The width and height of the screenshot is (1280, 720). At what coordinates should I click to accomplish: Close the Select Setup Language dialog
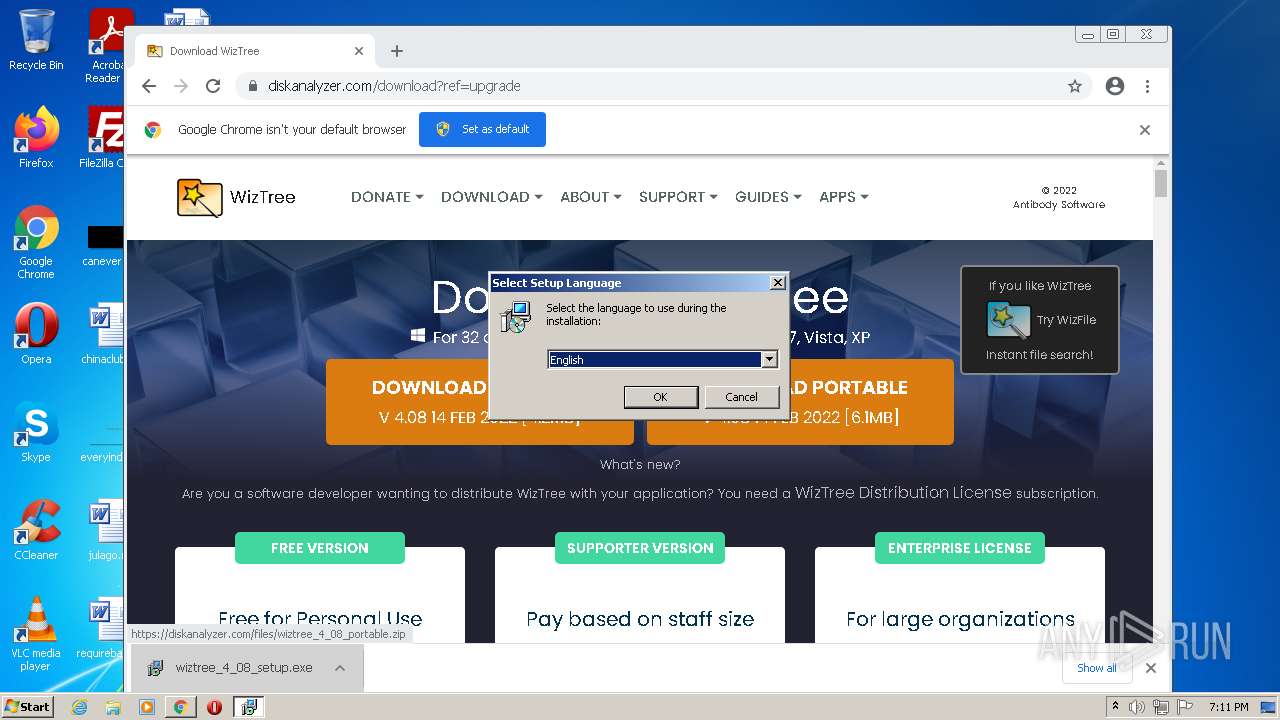click(x=777, y=283)
